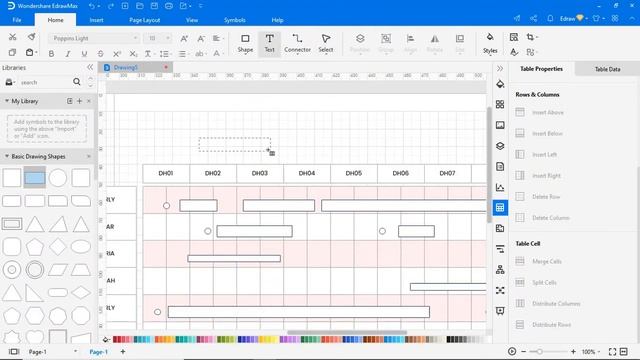The height and width of the screenshot is (360, 640).
Task: Decrease font size with the A-down icon
Action: (x=201, y=38)
